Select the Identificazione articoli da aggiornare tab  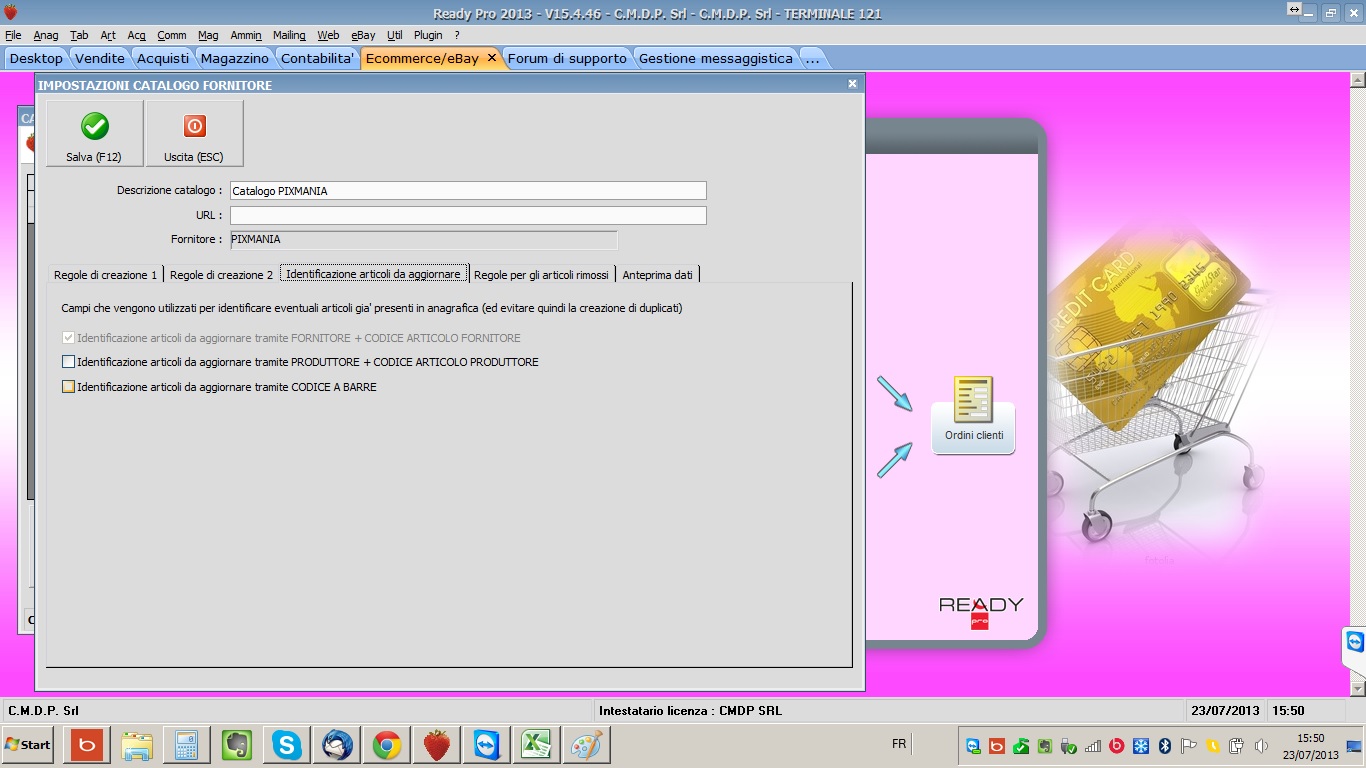(373, 273)
